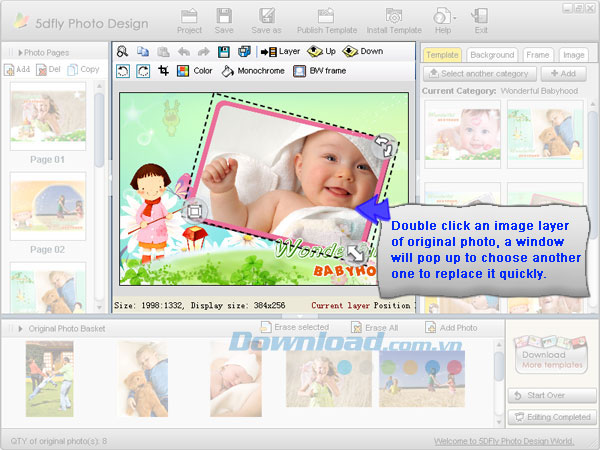Rotate image counterclockwise icon

(x=123, y=71)
